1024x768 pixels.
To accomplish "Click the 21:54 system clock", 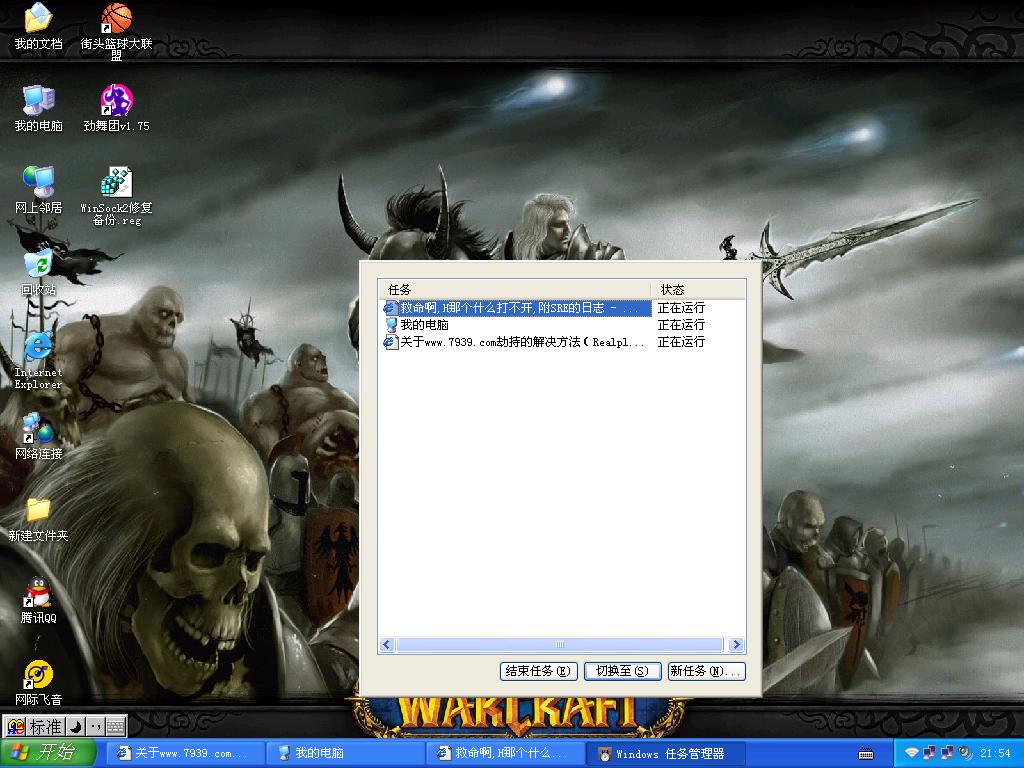I will tap(995, 754).
